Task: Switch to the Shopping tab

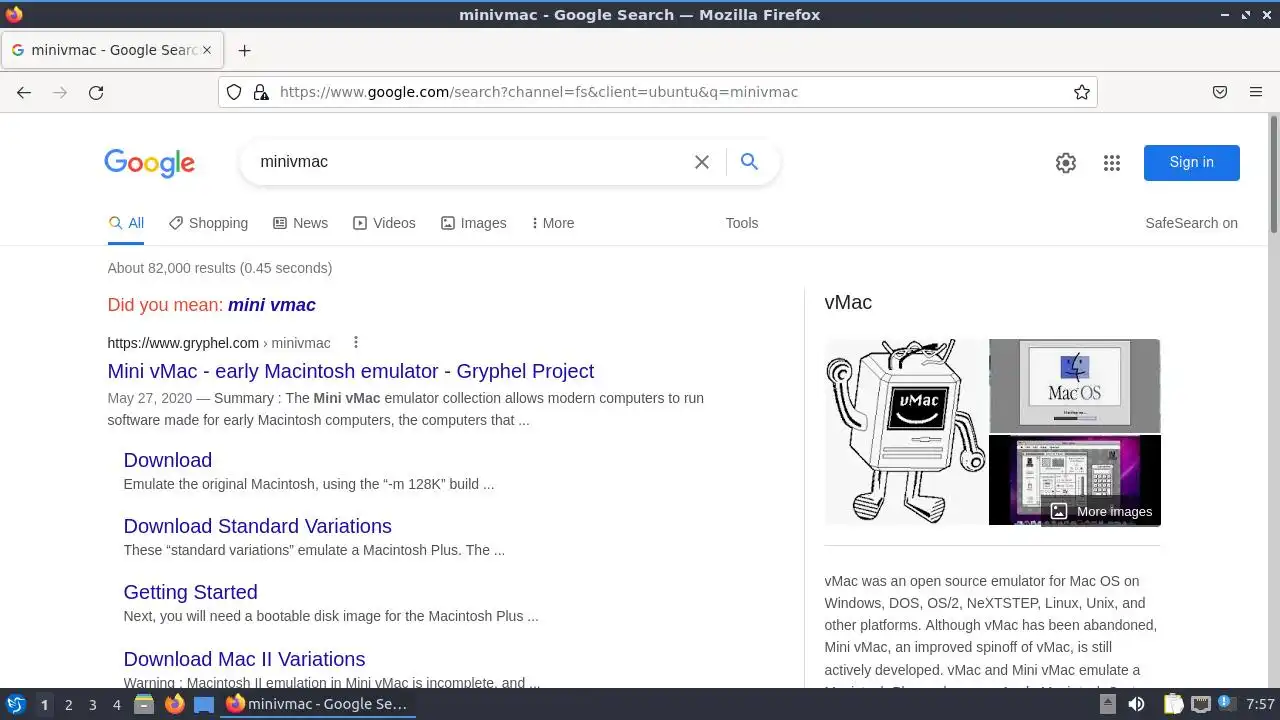Action: [x=208, y=223]
